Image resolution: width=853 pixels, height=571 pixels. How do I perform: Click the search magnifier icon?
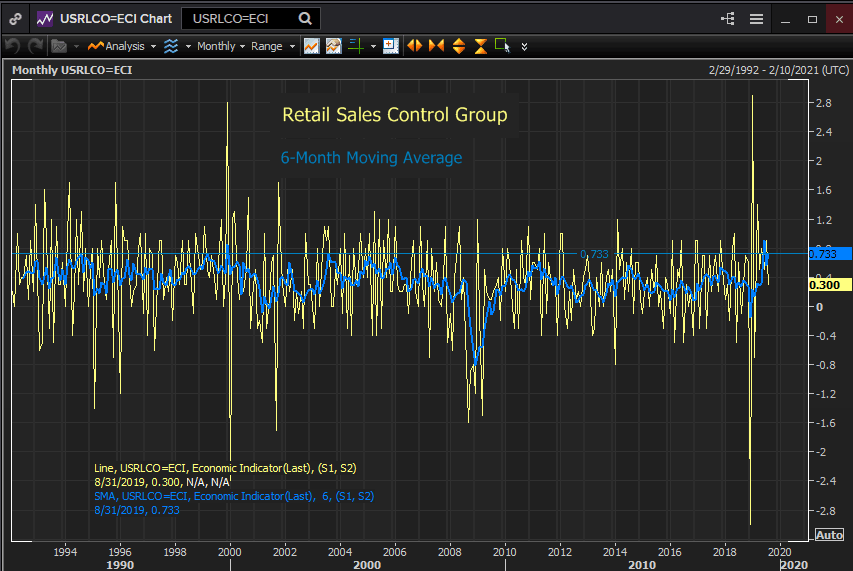[305, 18]
